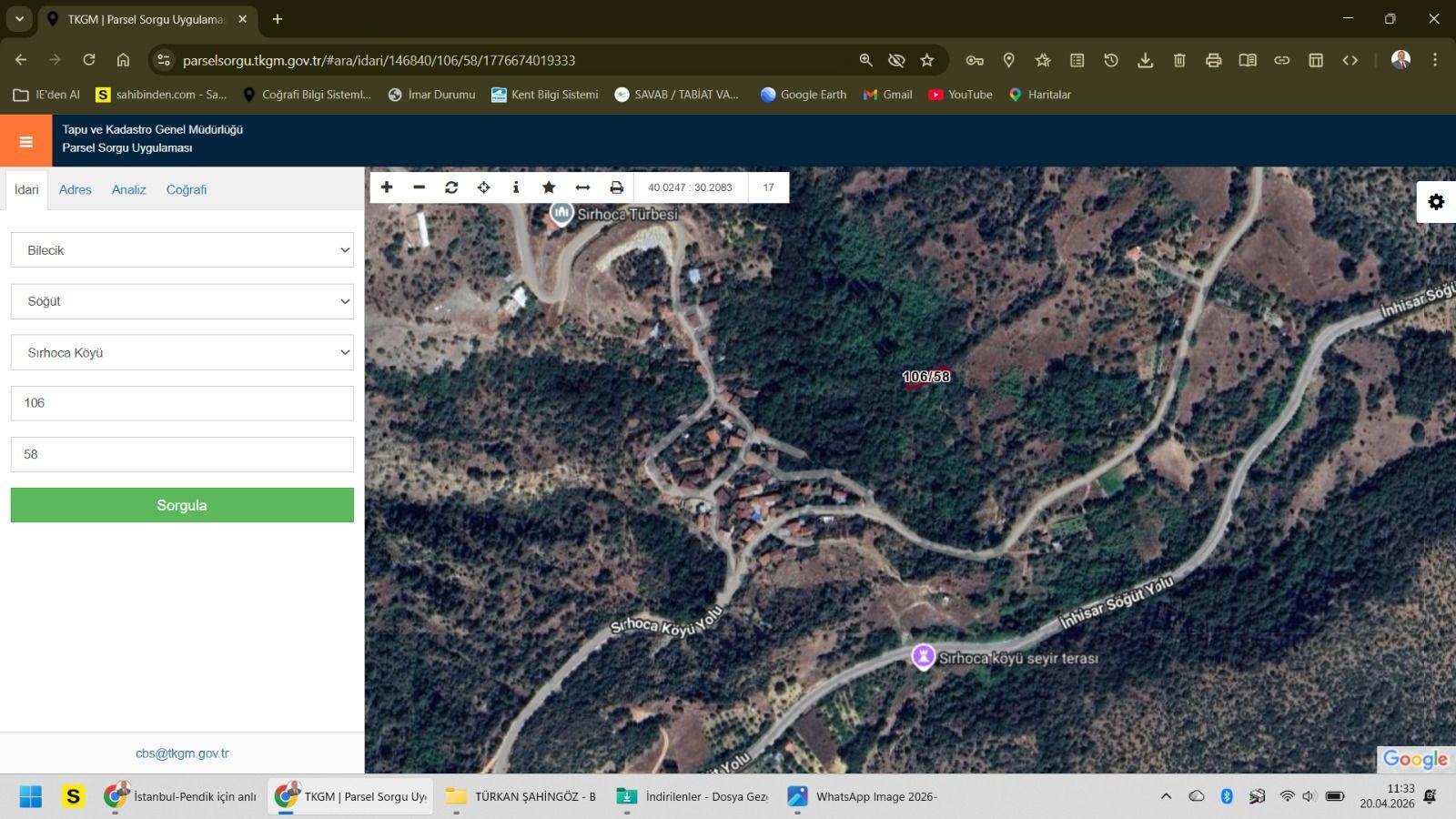The height and width of the screenshot is (819, 1456).
Task: Click the cbs@tkgm.gov.tr email link
Action: point(182,753)
